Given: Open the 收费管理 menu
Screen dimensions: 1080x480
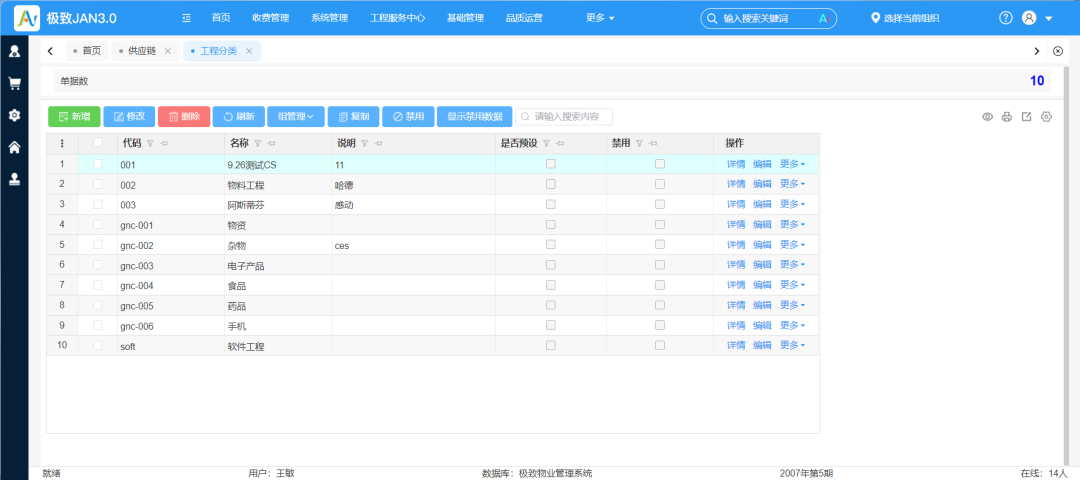Looking at the screenshot, I should [271, 18].
